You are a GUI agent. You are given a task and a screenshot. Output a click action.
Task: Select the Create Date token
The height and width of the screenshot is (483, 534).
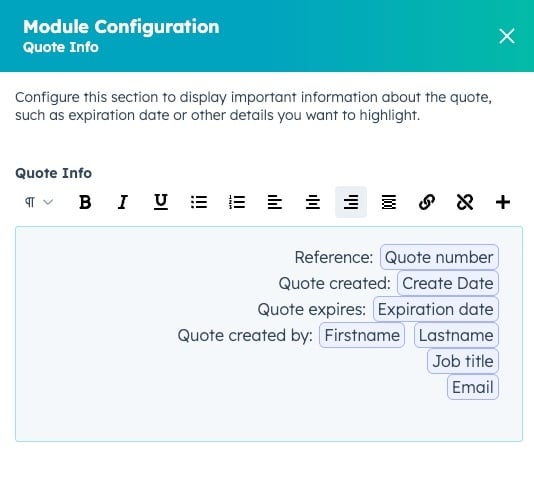448,283
